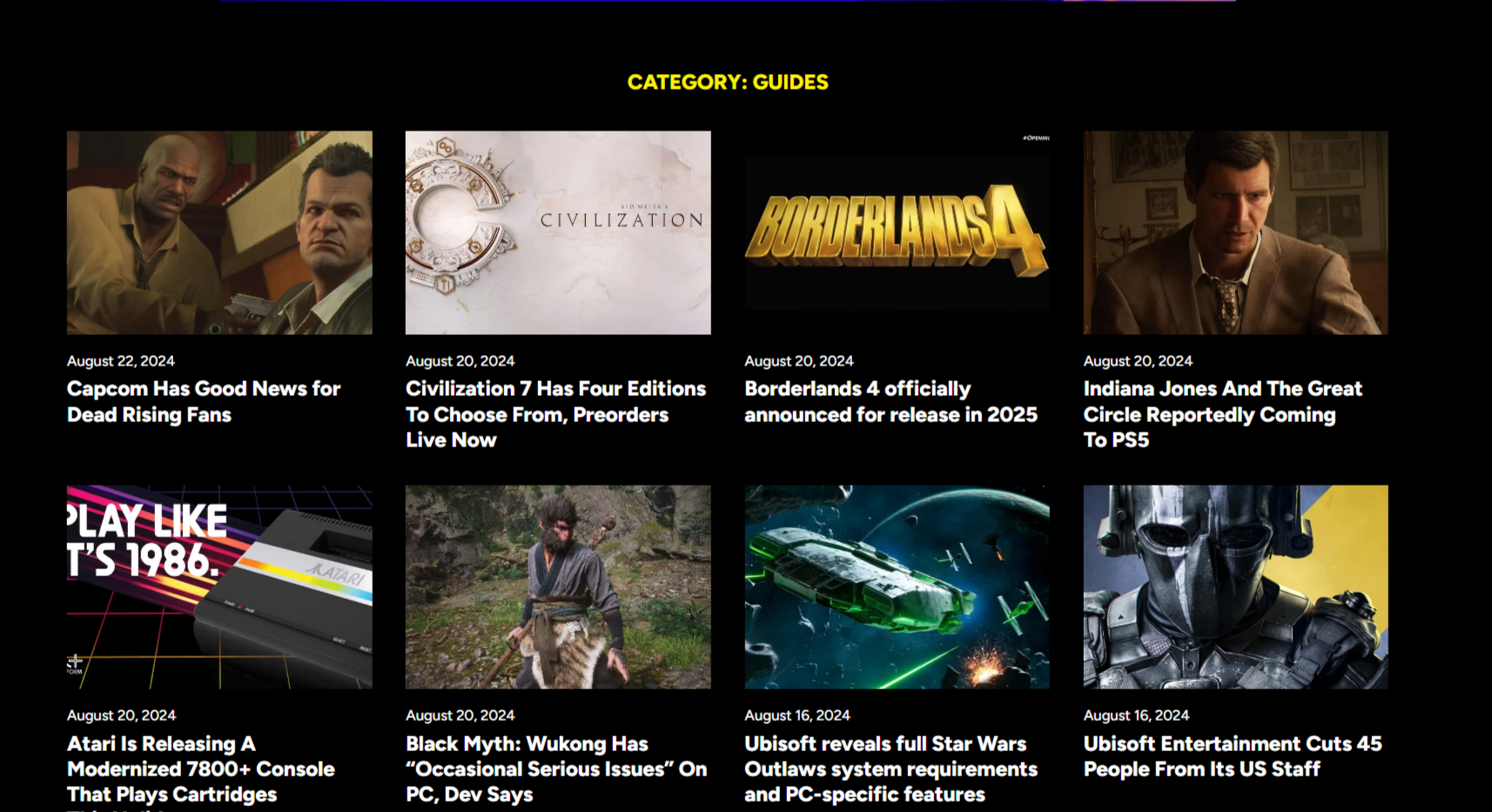Open the Black Myth Wukong image
The height and width of the screenshot is (812, 1492).
[558, 587]
